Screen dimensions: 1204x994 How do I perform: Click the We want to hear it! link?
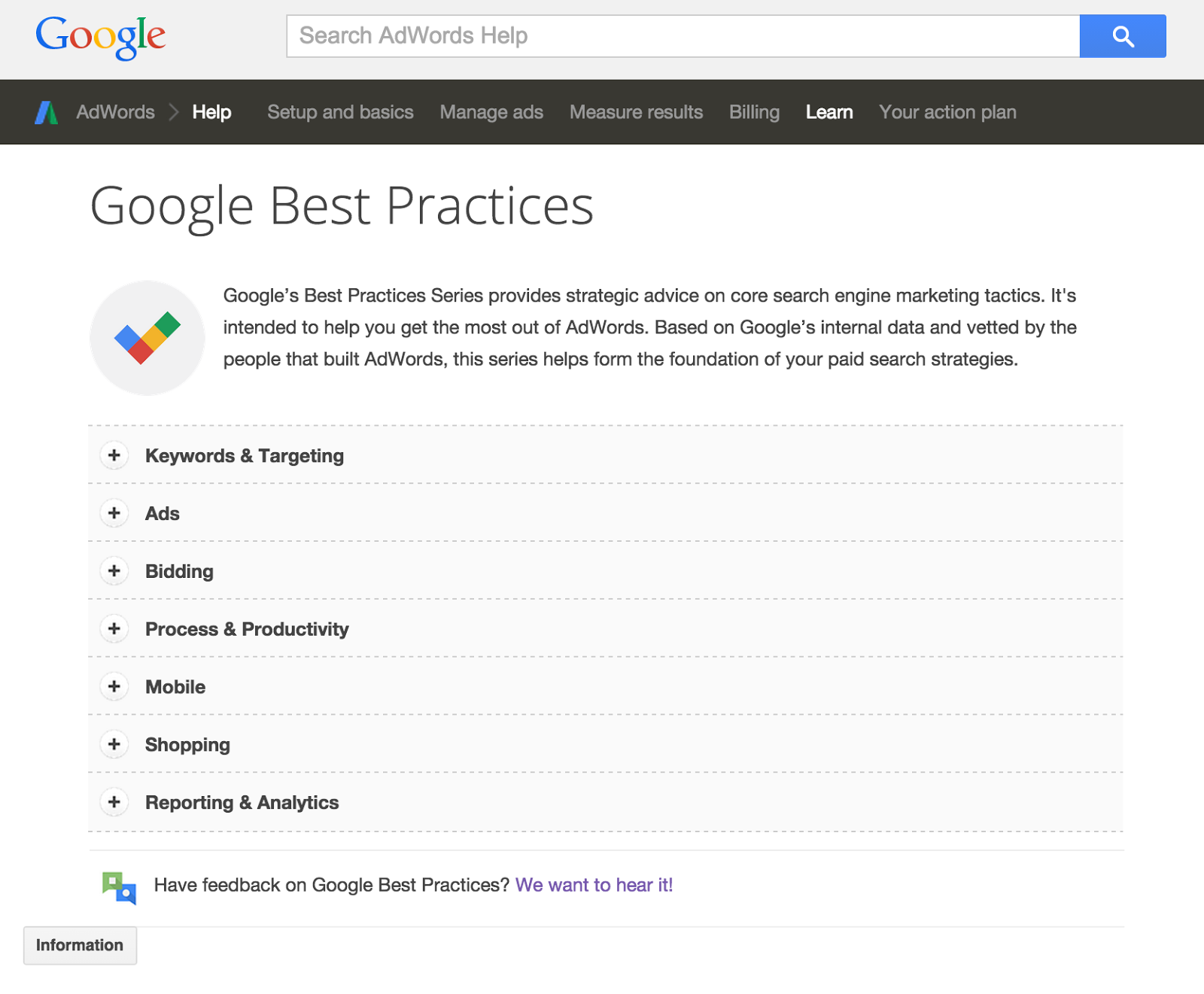pos(594,885)
